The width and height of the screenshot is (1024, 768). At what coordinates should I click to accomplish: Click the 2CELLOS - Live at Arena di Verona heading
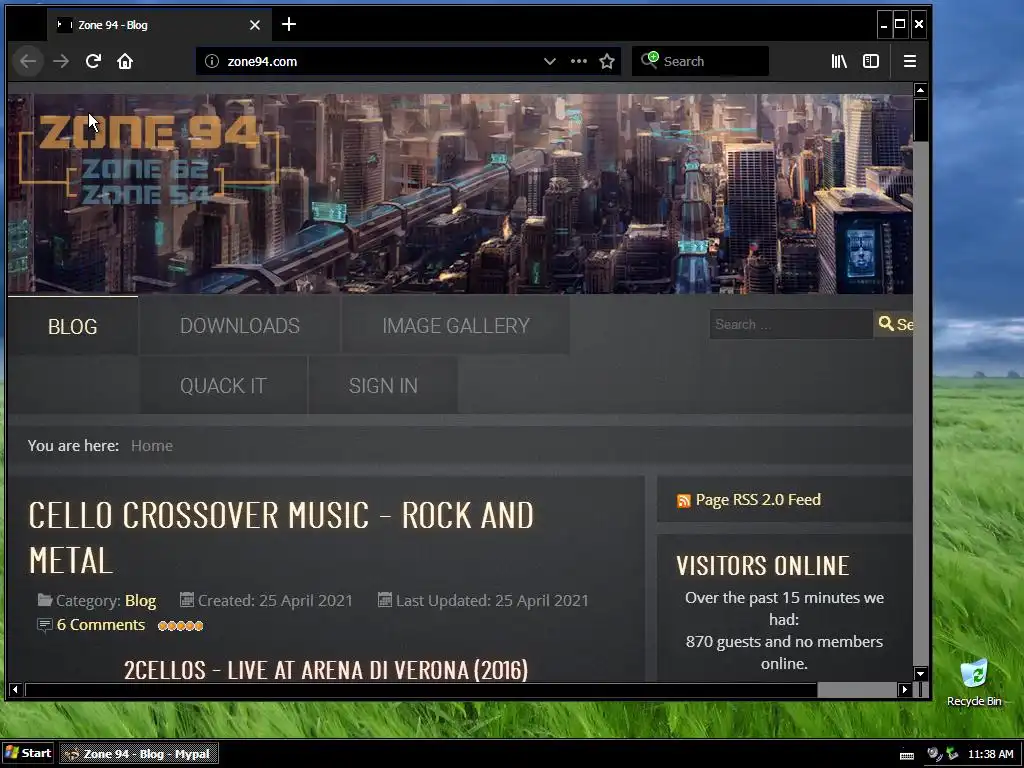coord(326,670)
